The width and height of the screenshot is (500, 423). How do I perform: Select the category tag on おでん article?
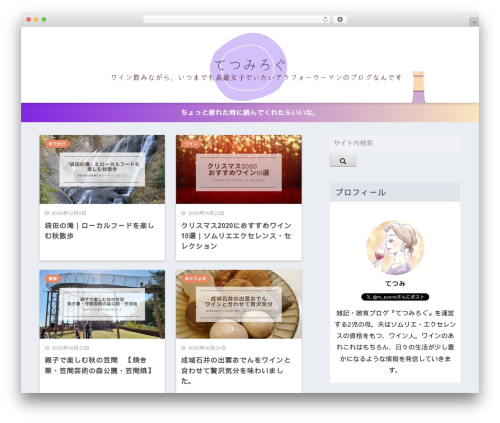pos(196,278)
